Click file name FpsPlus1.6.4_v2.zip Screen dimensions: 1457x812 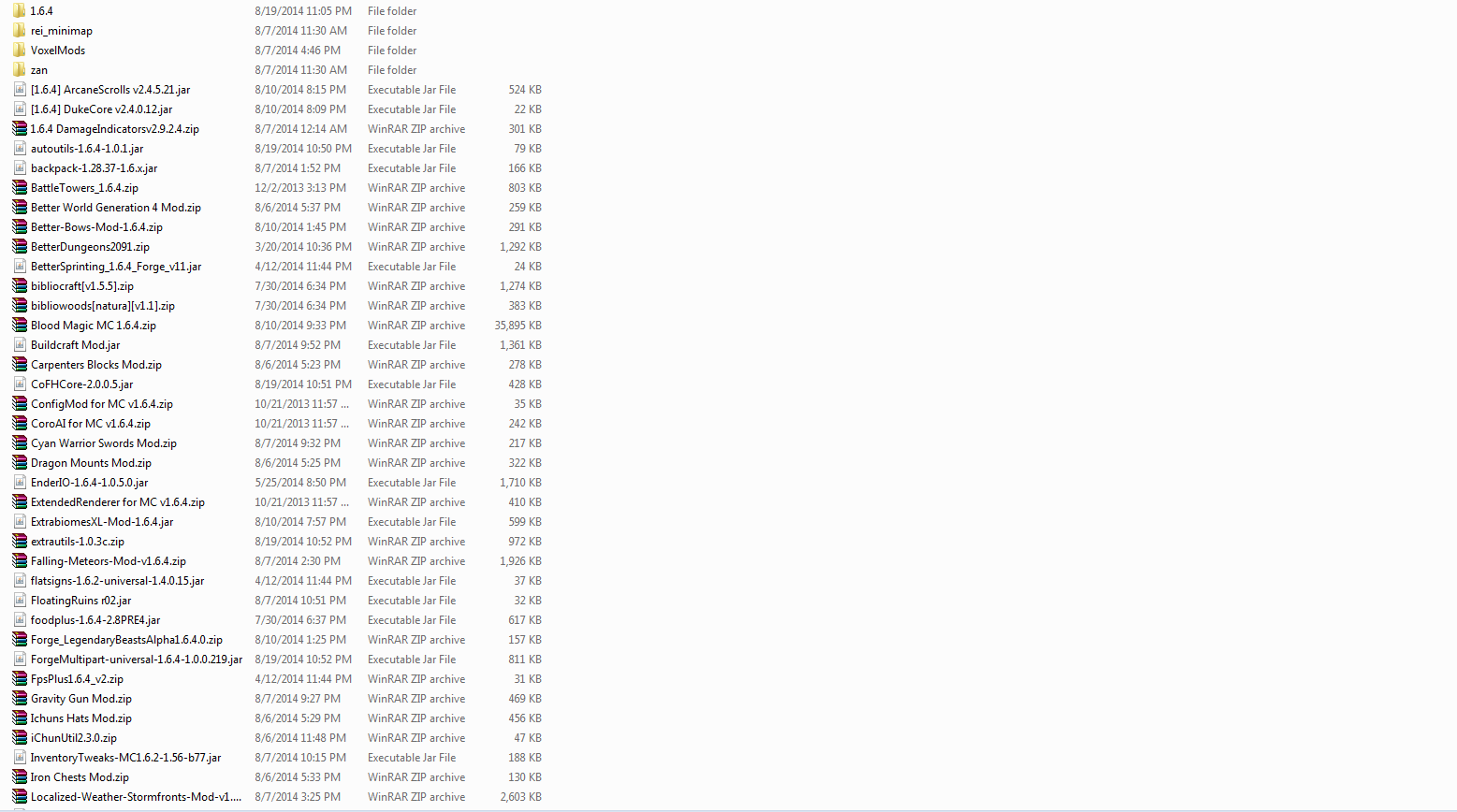pos(77,679)
